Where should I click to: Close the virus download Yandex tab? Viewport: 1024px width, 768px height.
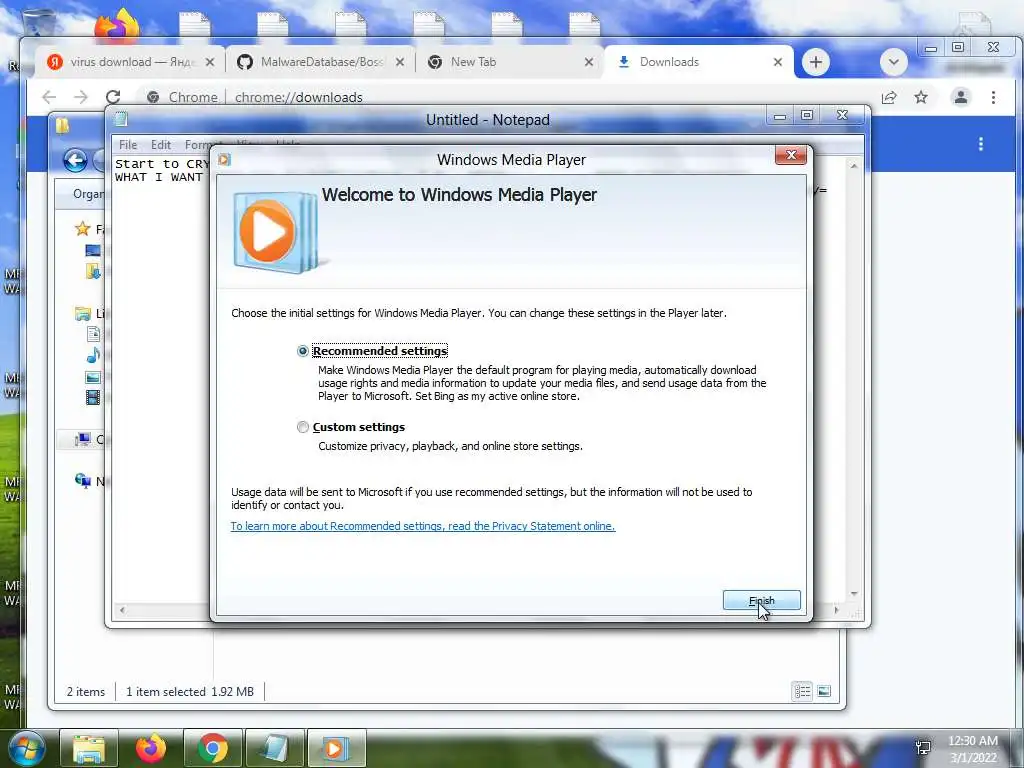click(x=210, y=62)
